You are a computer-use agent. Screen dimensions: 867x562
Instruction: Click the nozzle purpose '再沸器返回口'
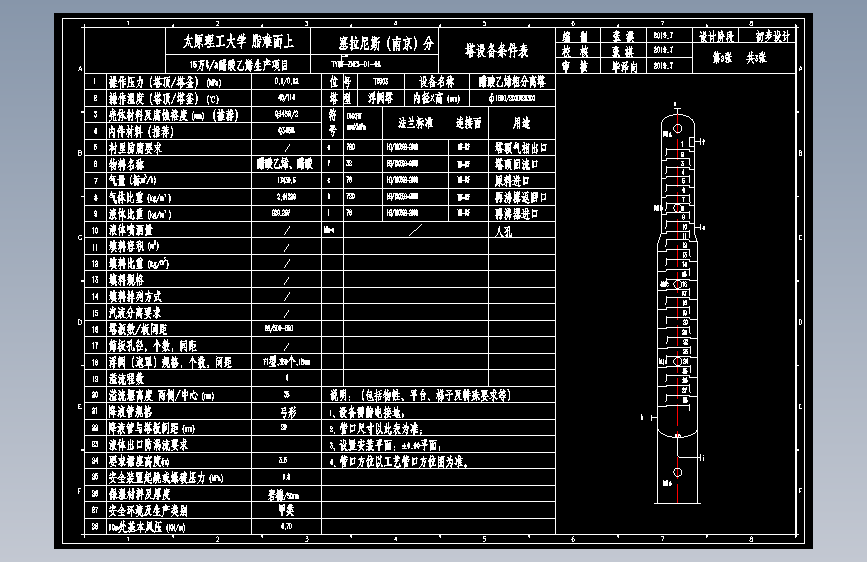pyautogui.click(x=521, y=197)
